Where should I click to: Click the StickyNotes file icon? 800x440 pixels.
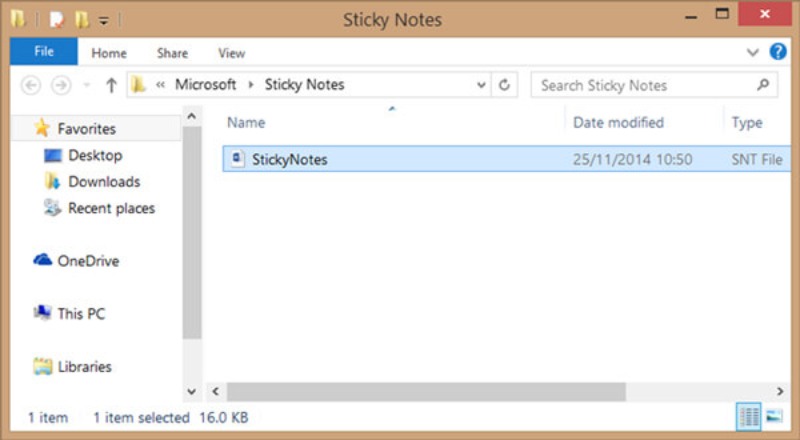(237, 159)
